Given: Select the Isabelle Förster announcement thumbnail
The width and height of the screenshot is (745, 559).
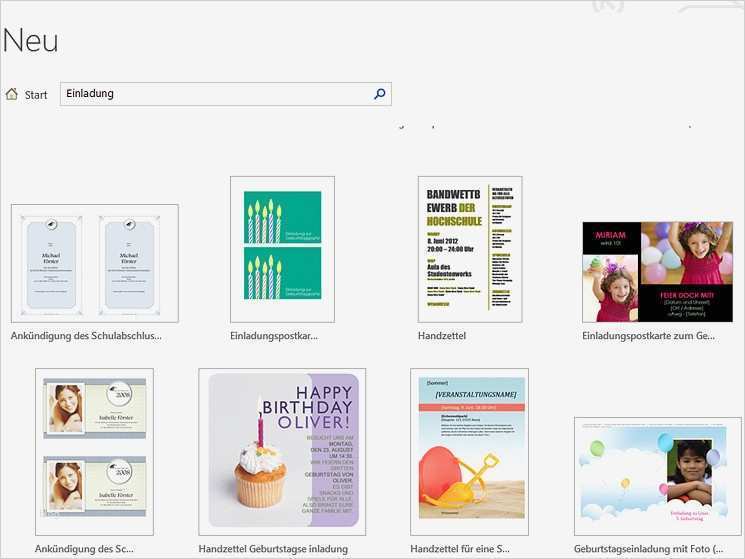Looking at the screenshot, I should (x=95, y=452).
